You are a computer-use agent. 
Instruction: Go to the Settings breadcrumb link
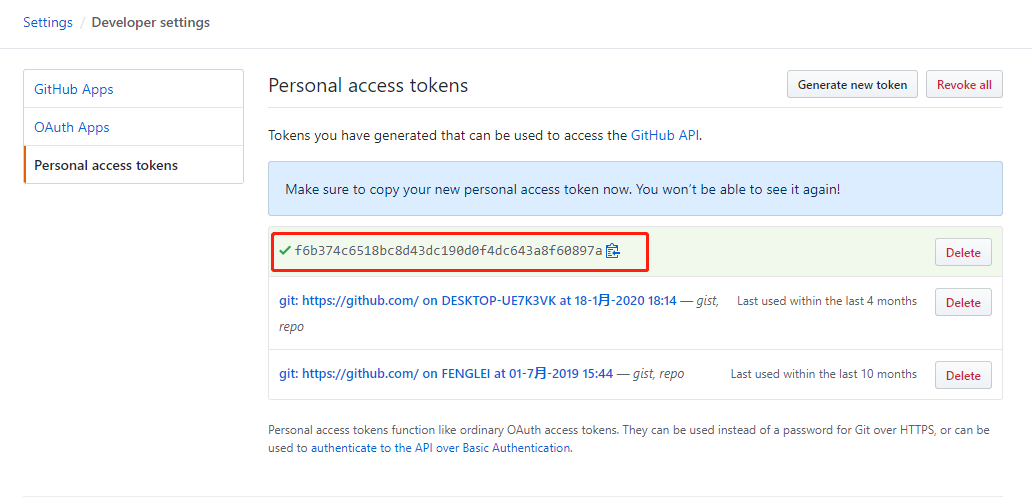[x=48, y=22]
